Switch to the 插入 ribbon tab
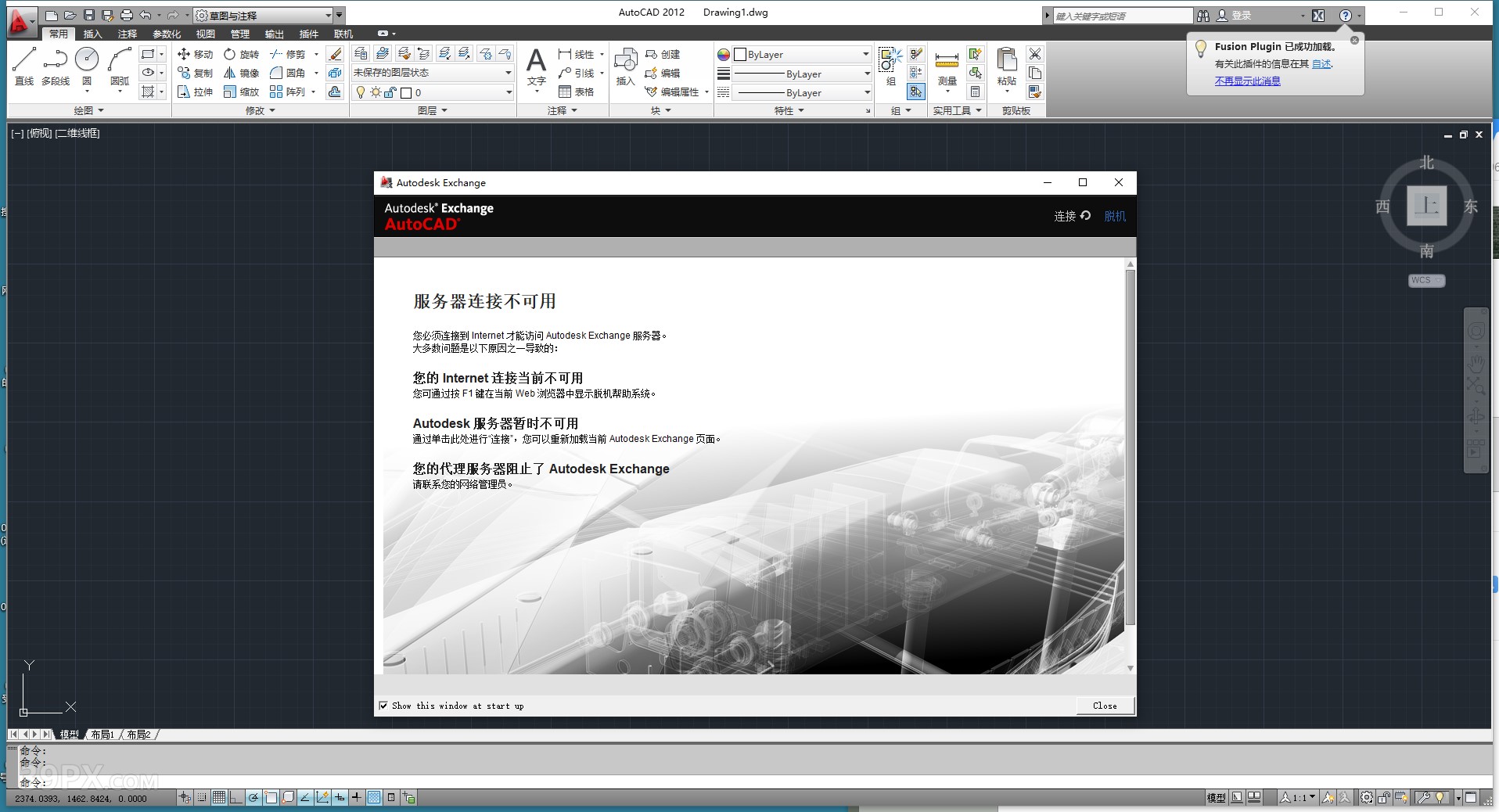The width and height of the screenshot is (1499, 812). point(92,34)
